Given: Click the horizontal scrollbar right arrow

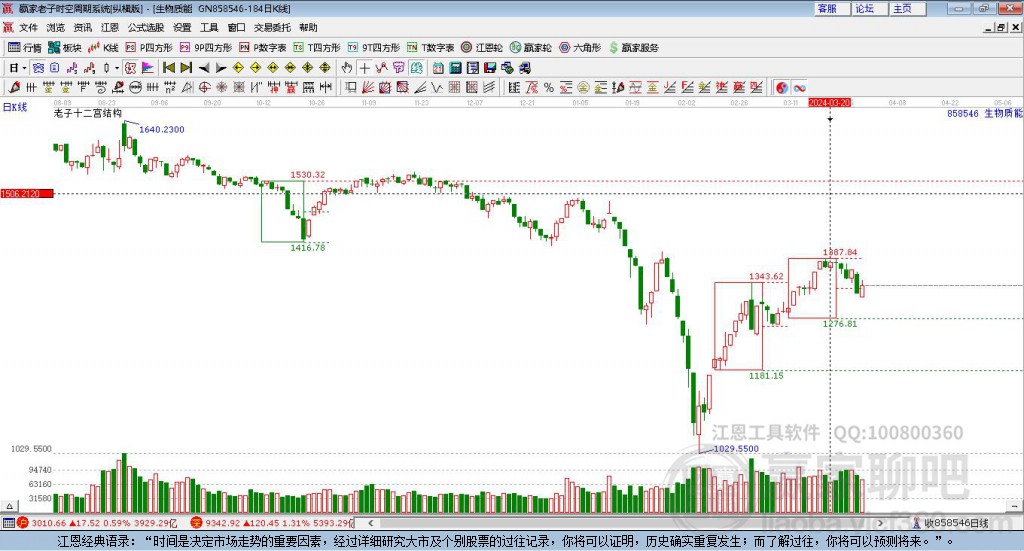Looking at the screenshot, I should (880, 523).
